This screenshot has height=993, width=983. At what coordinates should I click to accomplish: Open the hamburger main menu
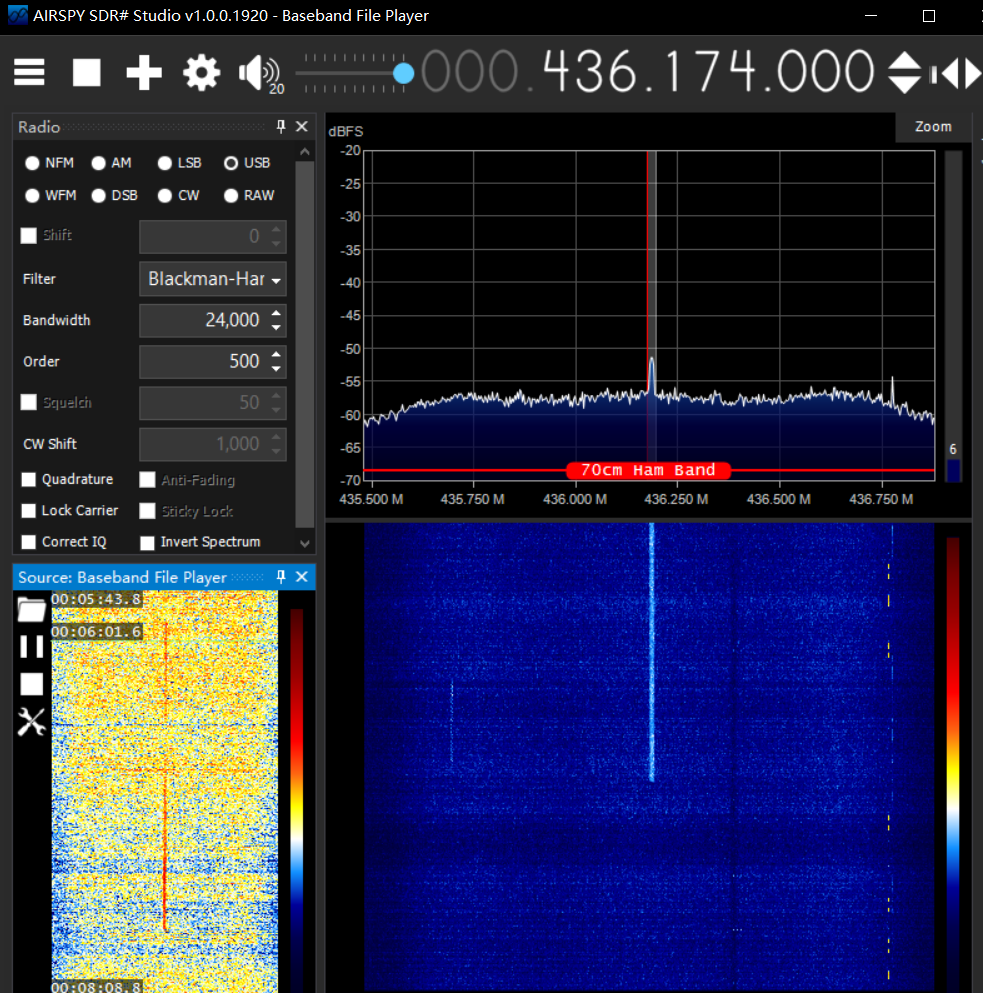29,72
